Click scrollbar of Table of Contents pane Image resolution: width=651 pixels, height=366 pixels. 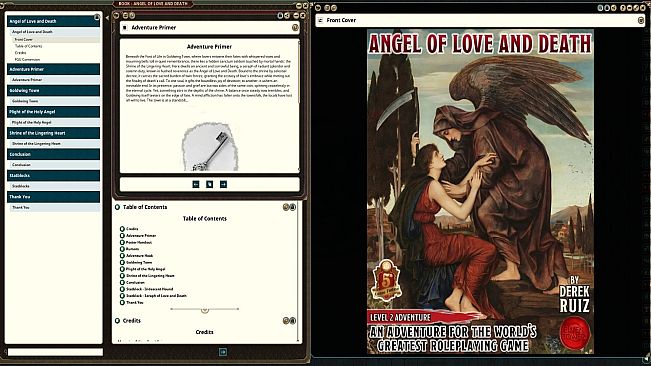click(x=298, y=272)
